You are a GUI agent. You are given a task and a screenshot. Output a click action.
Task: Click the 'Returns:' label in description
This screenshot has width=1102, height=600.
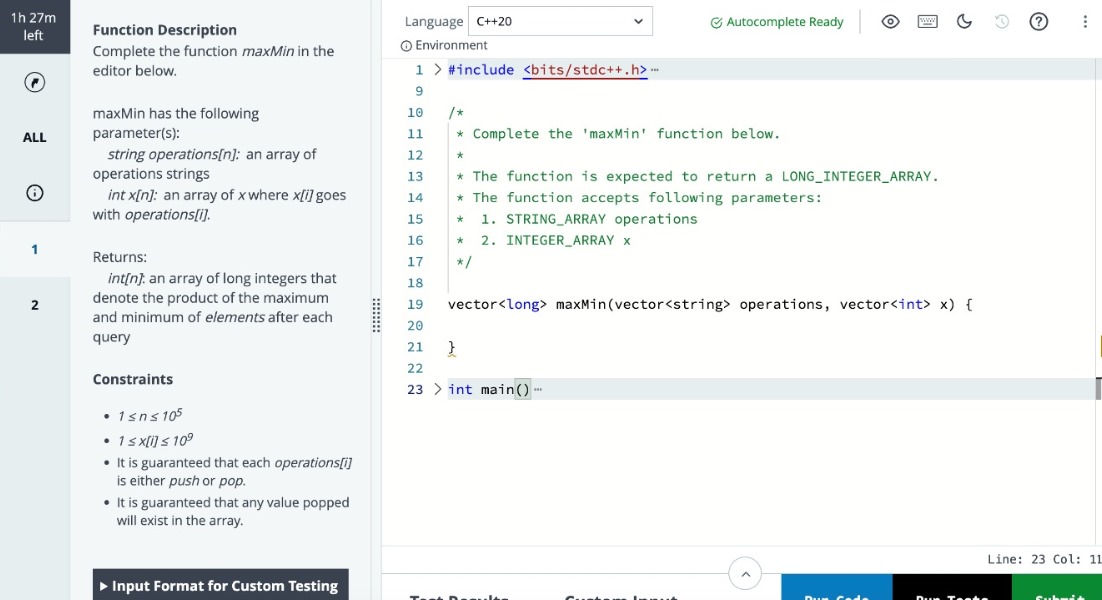click(119, 257)
